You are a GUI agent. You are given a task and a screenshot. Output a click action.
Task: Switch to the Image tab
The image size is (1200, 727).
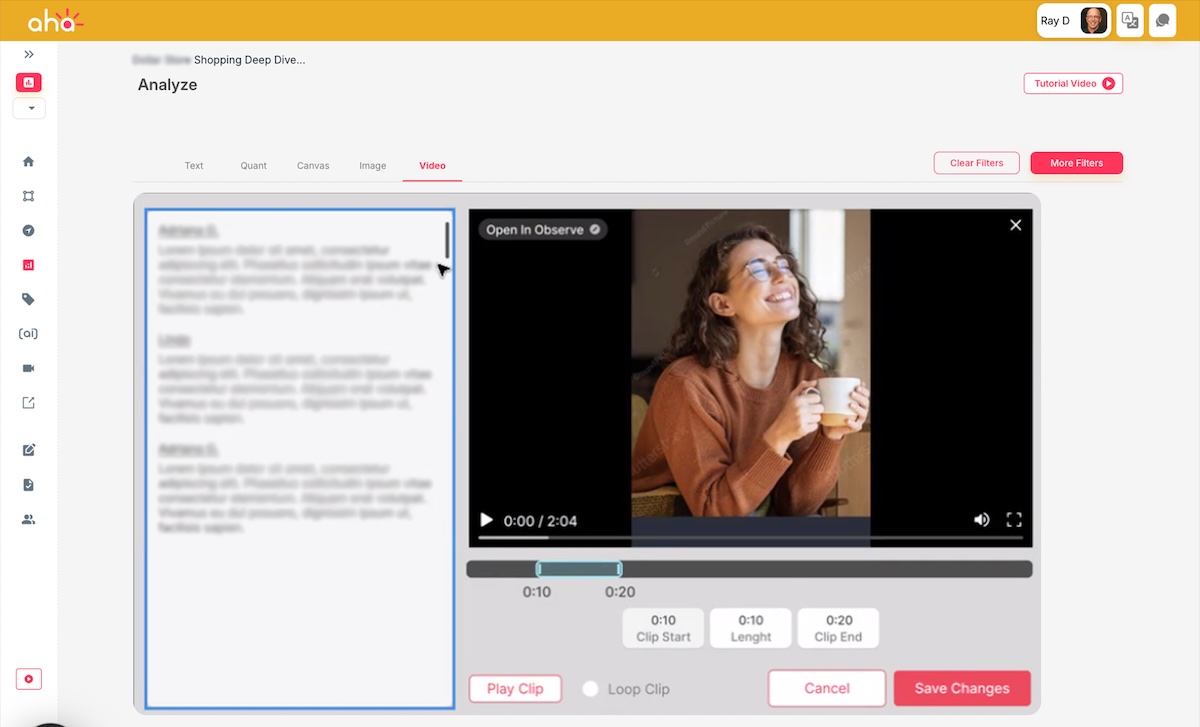(x=373, y=166)
